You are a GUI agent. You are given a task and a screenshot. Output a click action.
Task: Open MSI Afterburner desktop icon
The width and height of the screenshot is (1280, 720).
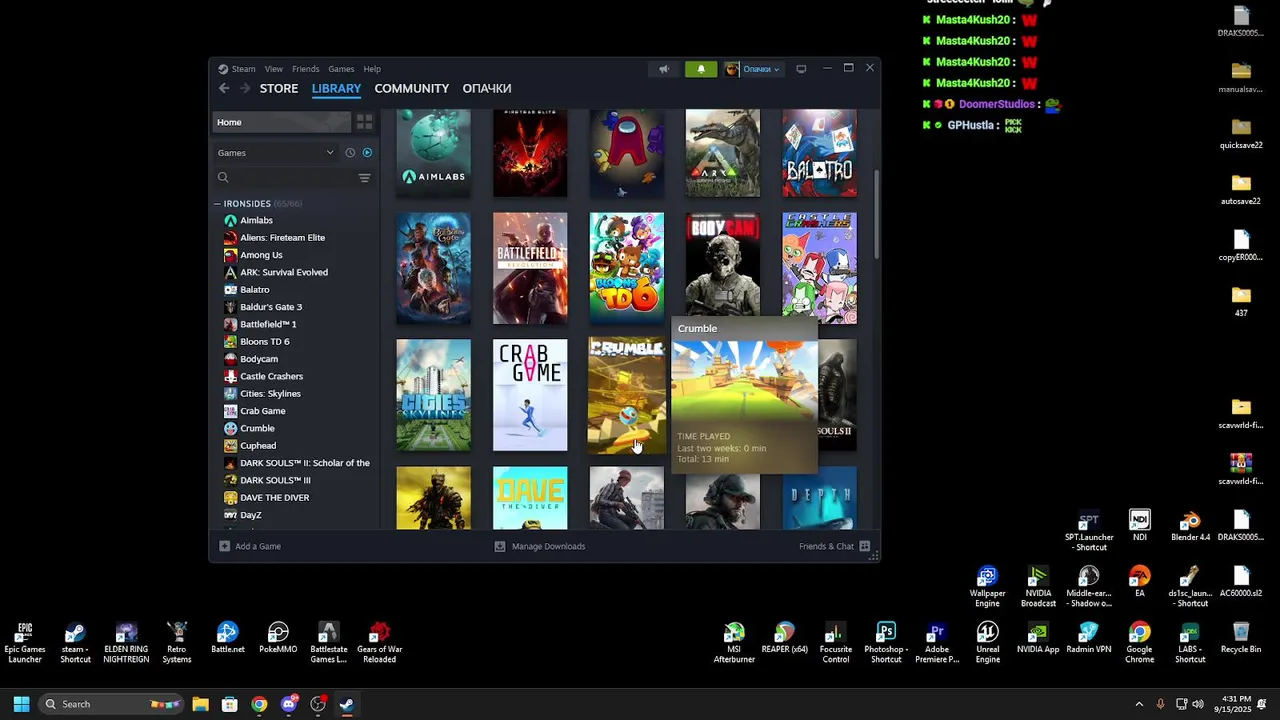pyautogui.click(x=734, y=642)
